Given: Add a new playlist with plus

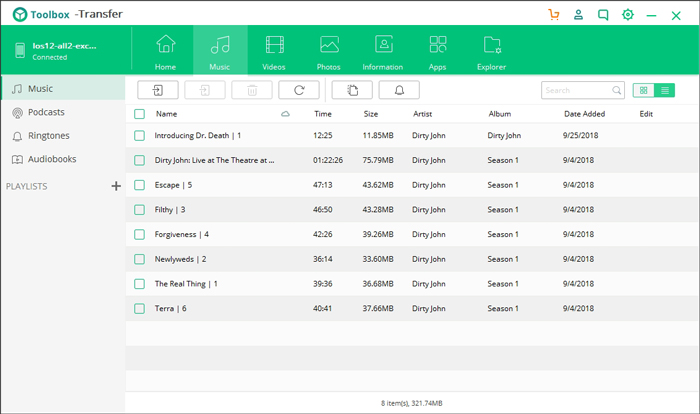Looking at the screenshot, I should pos(116,186).
